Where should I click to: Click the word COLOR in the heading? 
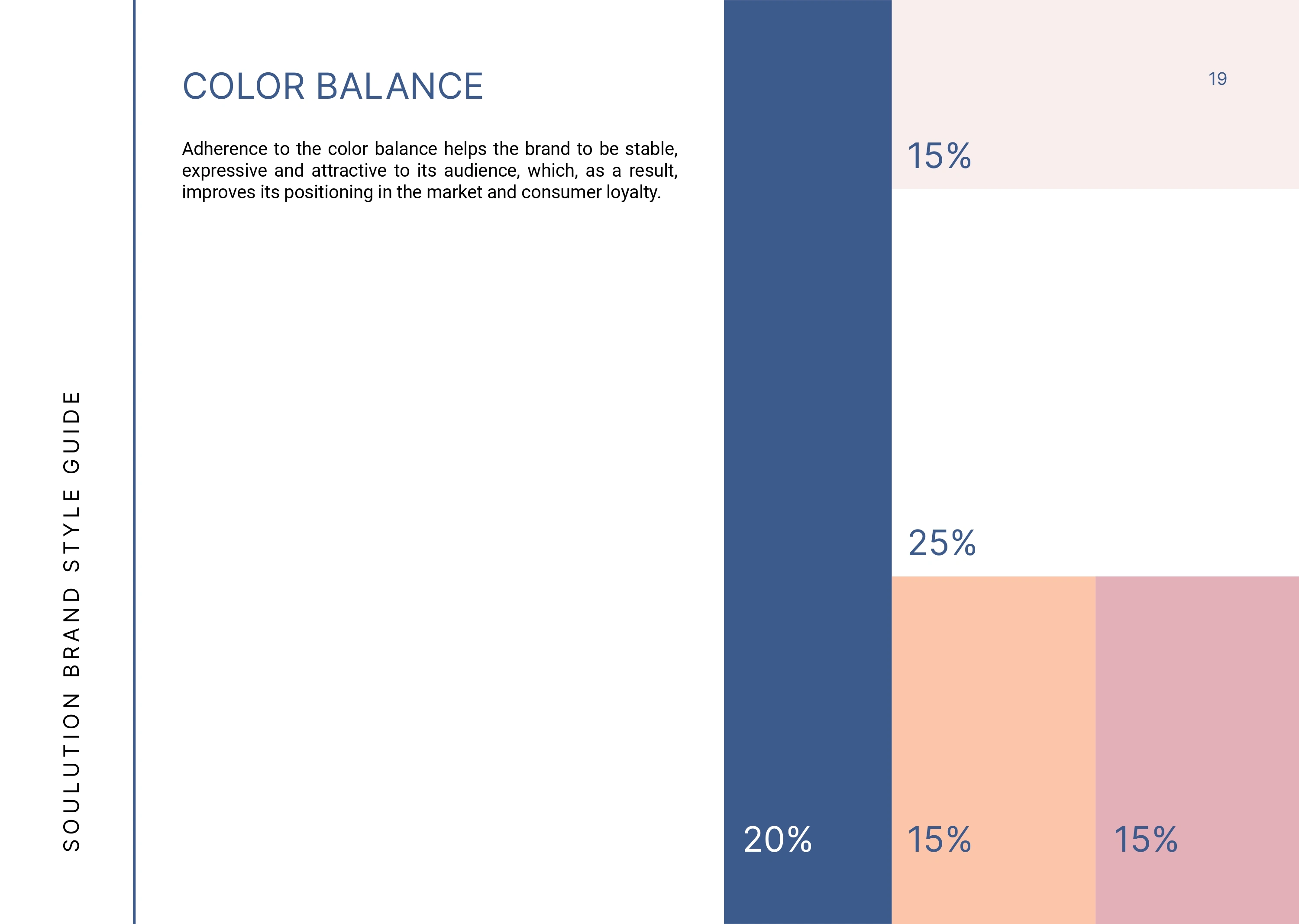point(243,87)
